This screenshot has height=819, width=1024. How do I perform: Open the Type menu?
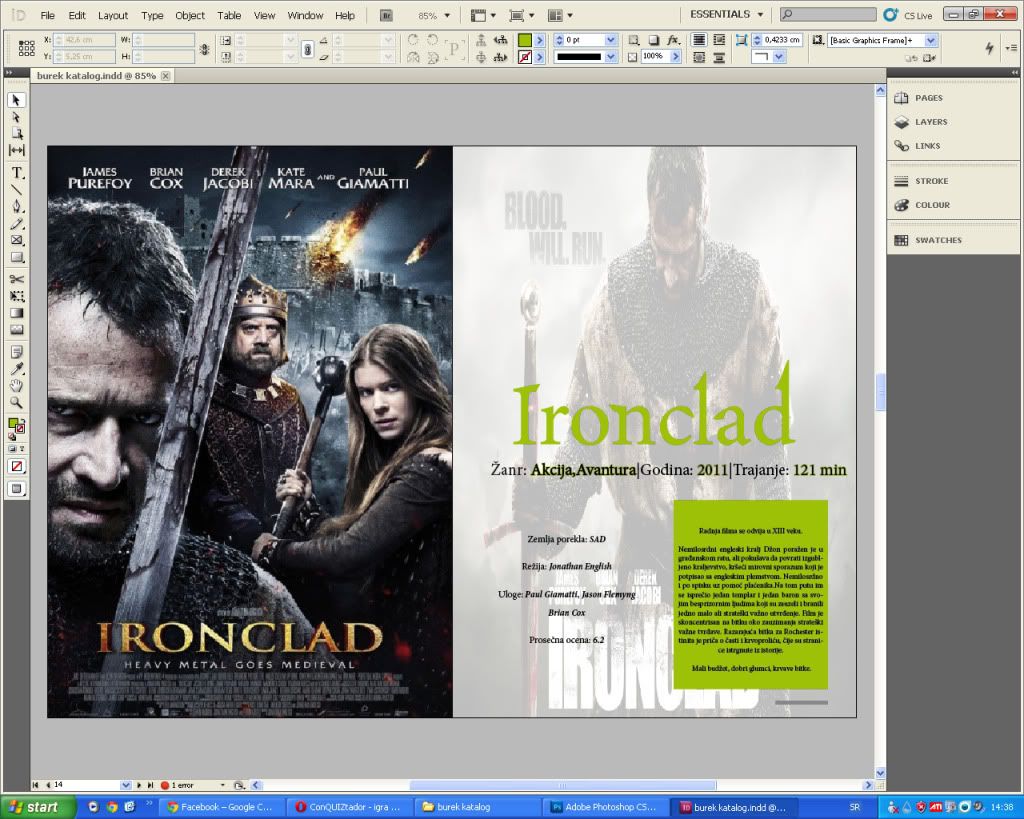(x=152, y=16)
